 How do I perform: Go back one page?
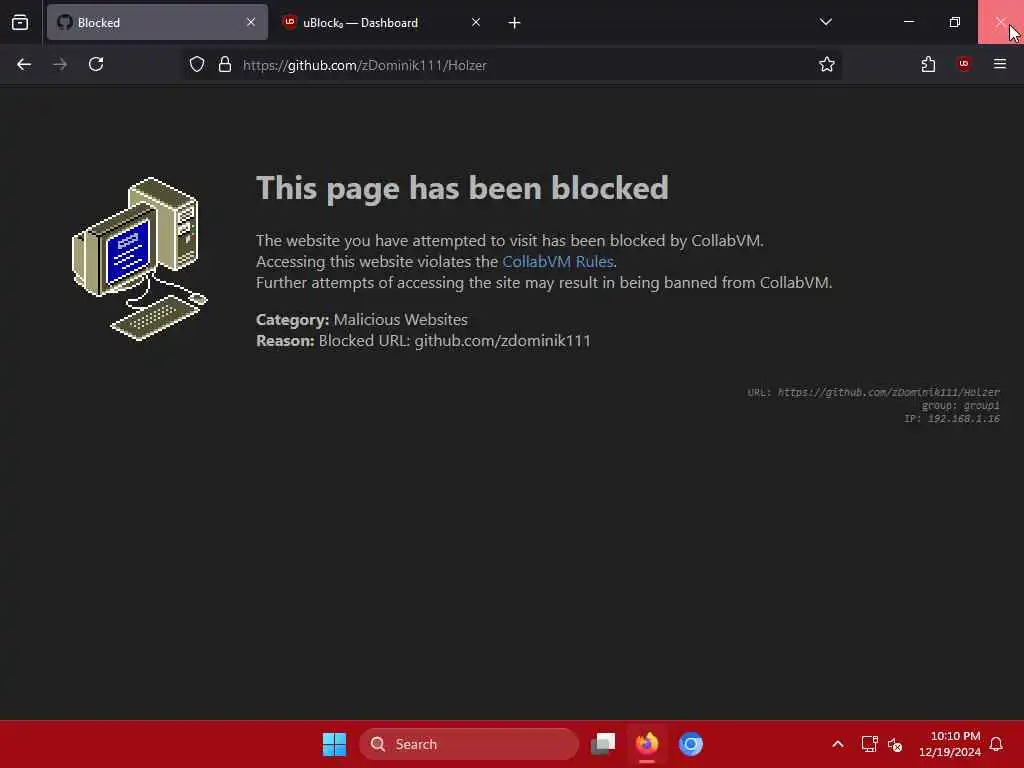(24, 64)
